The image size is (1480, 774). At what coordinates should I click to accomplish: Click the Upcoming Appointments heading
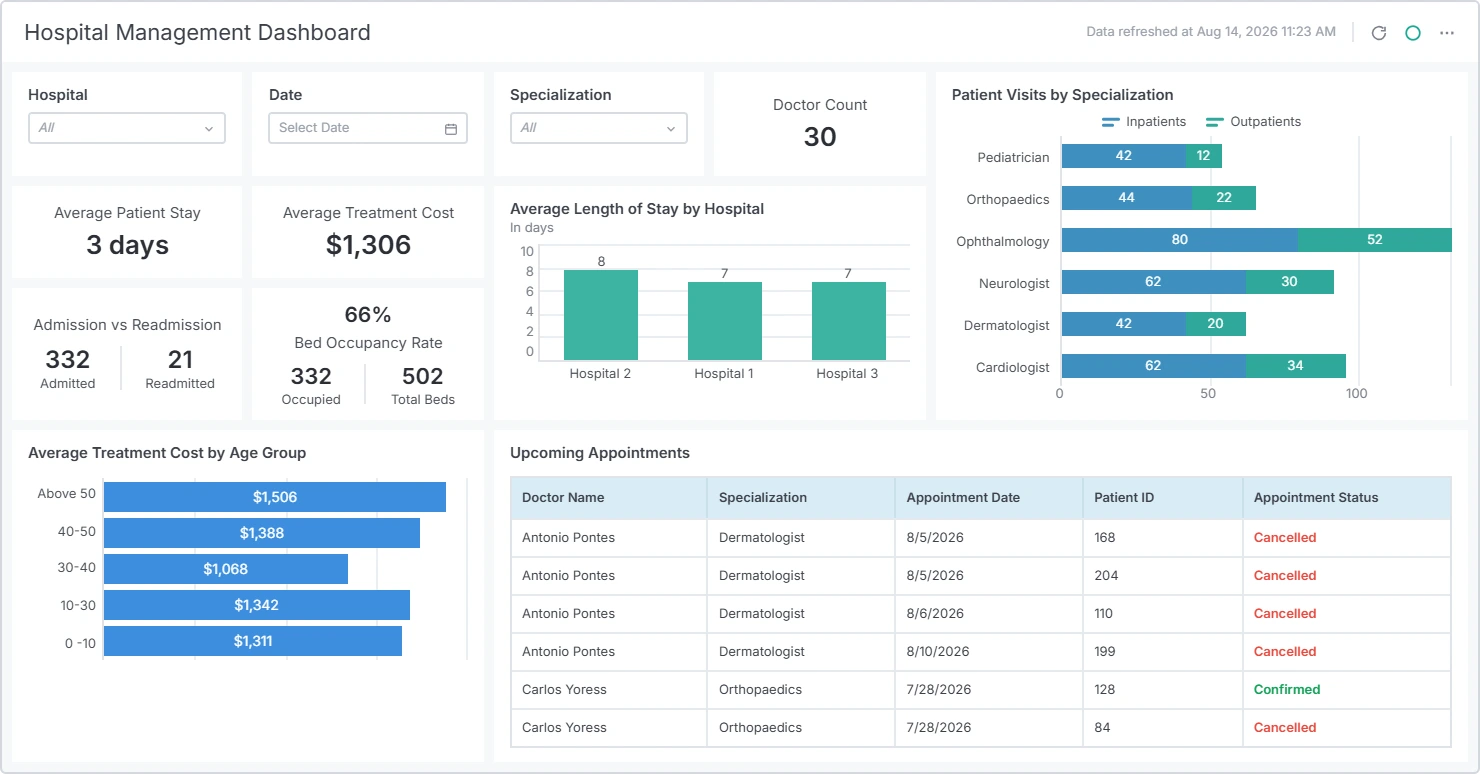point(600,453)
